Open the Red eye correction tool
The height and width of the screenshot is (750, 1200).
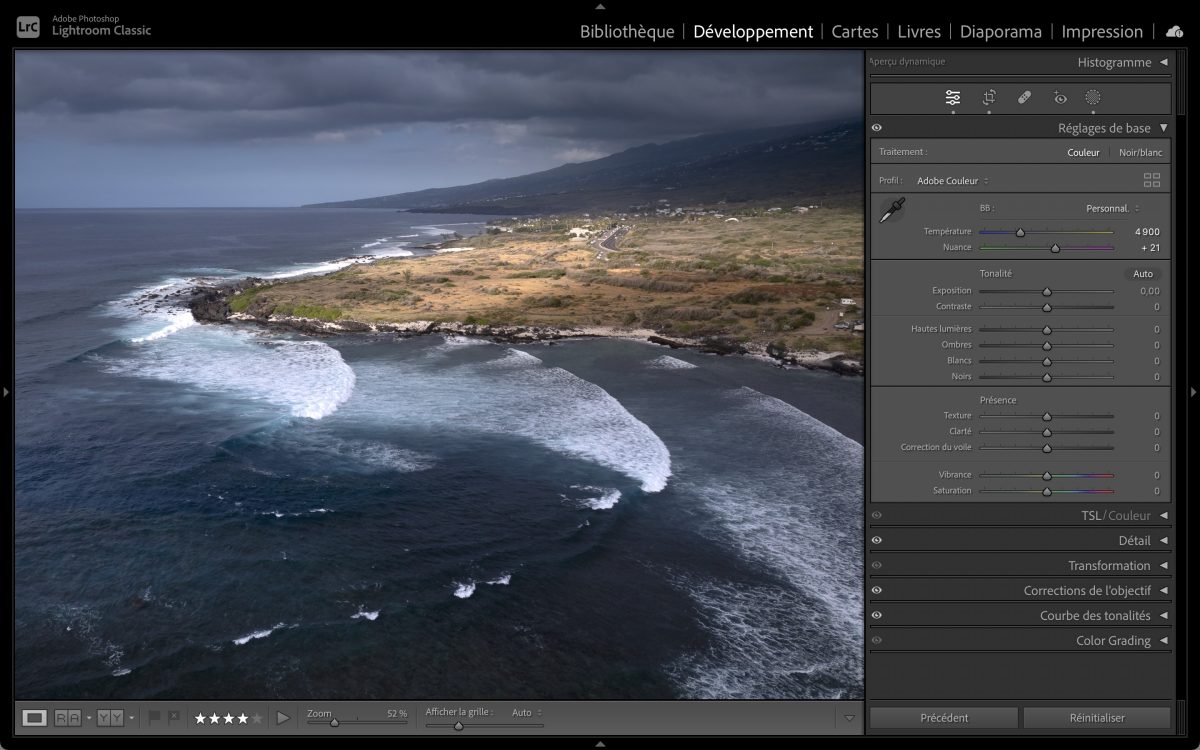tap(1060, 98)
